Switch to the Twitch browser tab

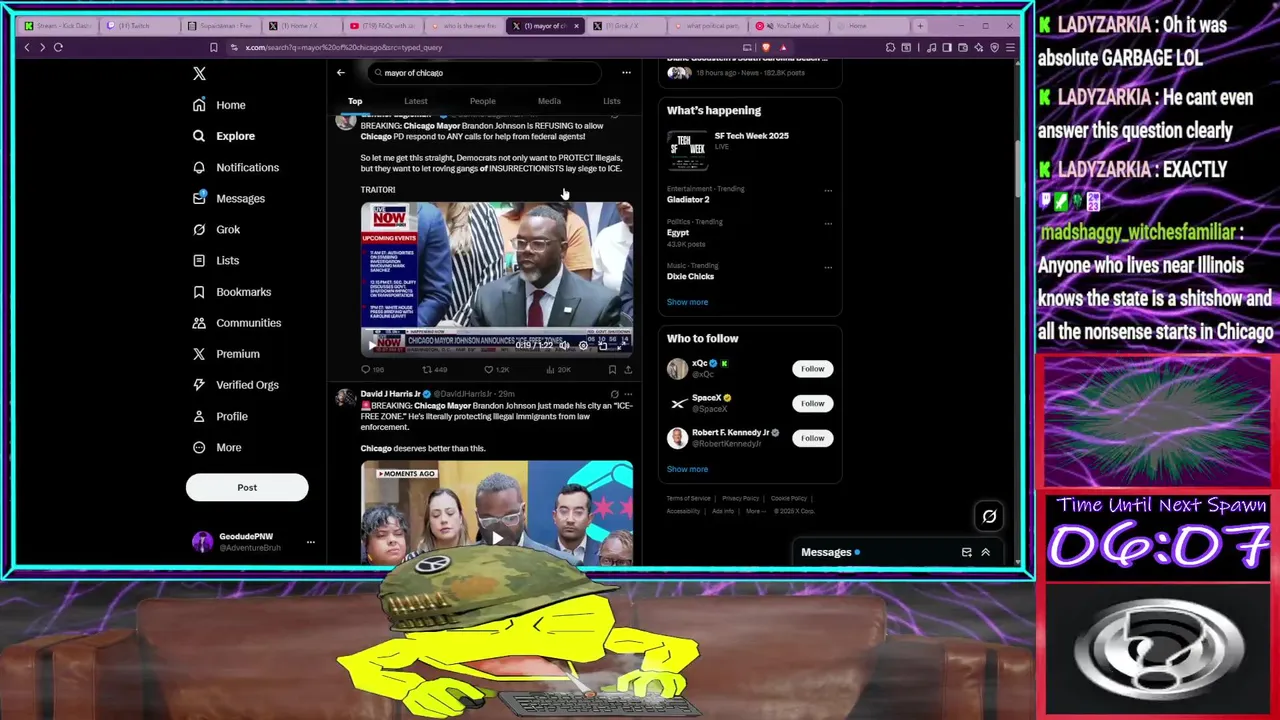140,26
